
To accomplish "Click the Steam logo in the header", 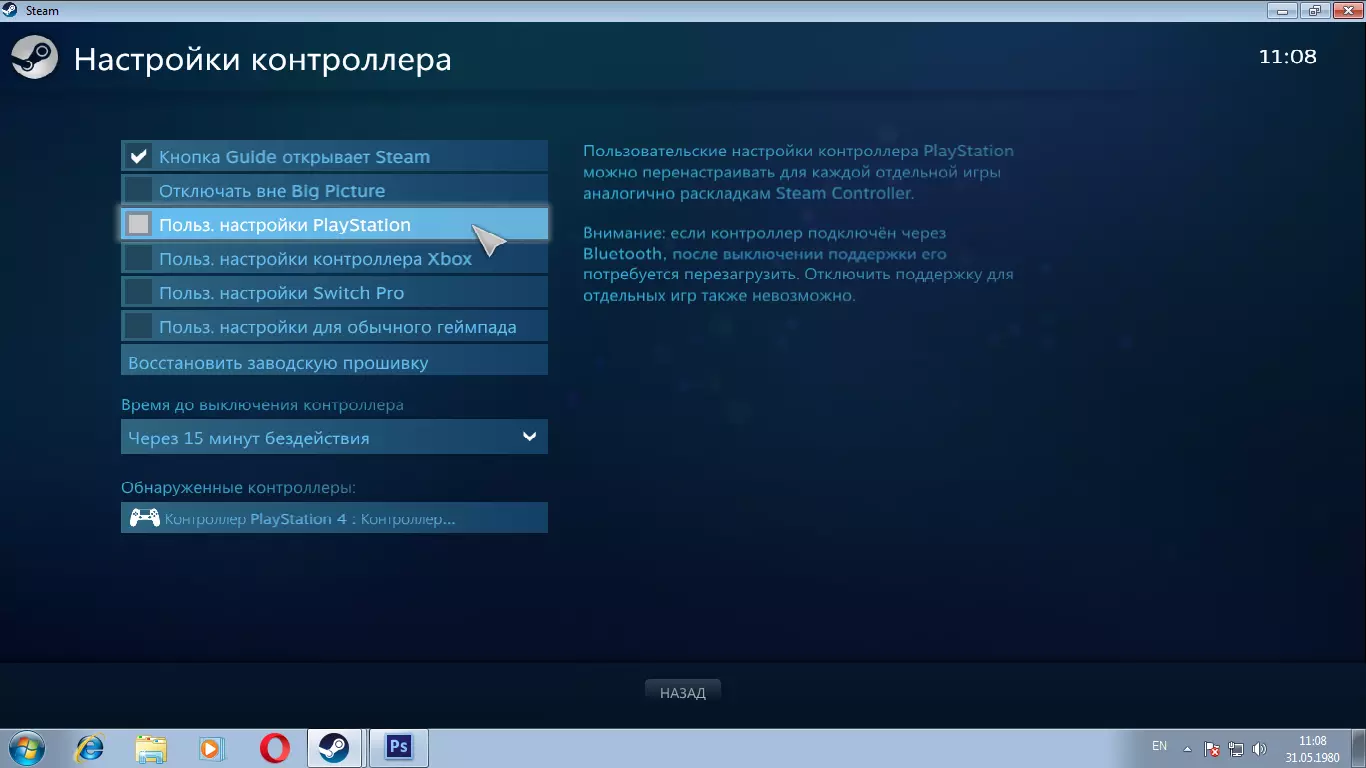I will tap(34, 58).
